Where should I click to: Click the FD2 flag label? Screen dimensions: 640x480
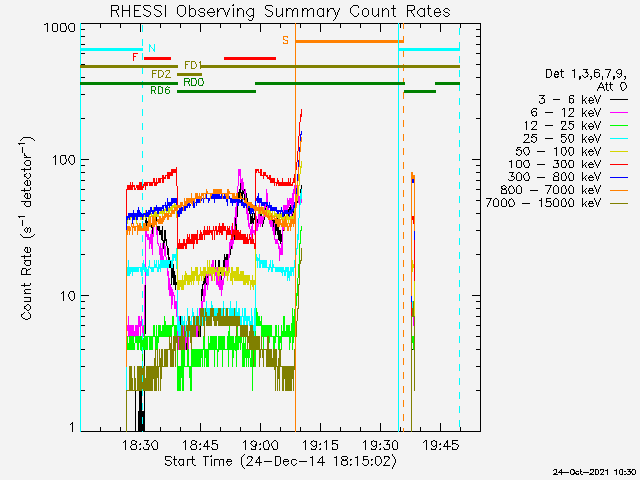(161, 74)
